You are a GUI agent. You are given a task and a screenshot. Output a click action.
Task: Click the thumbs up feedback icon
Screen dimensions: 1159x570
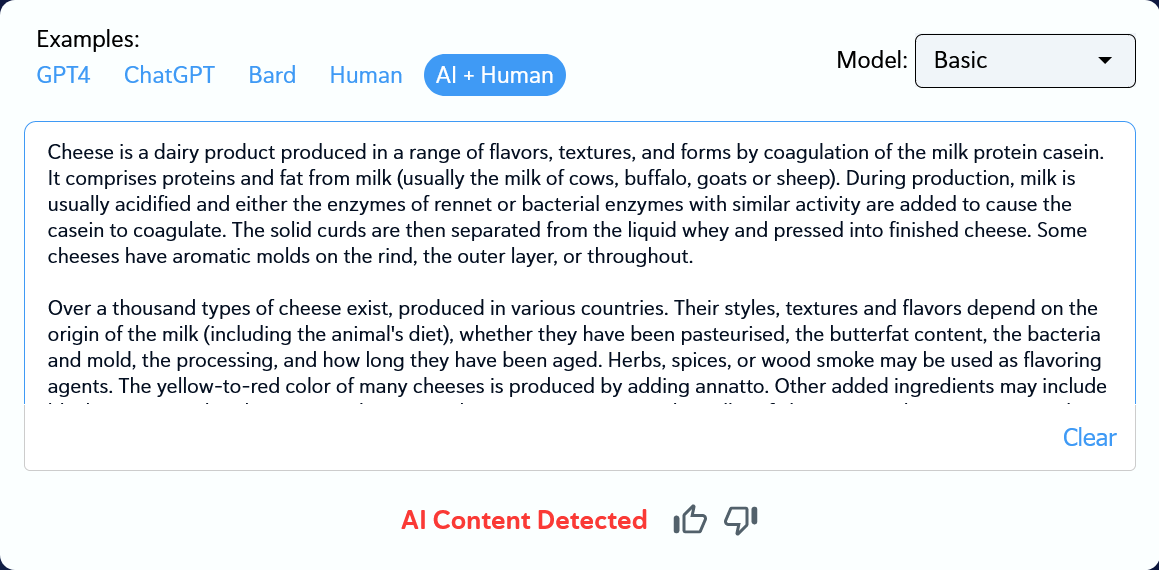[690, 520]
